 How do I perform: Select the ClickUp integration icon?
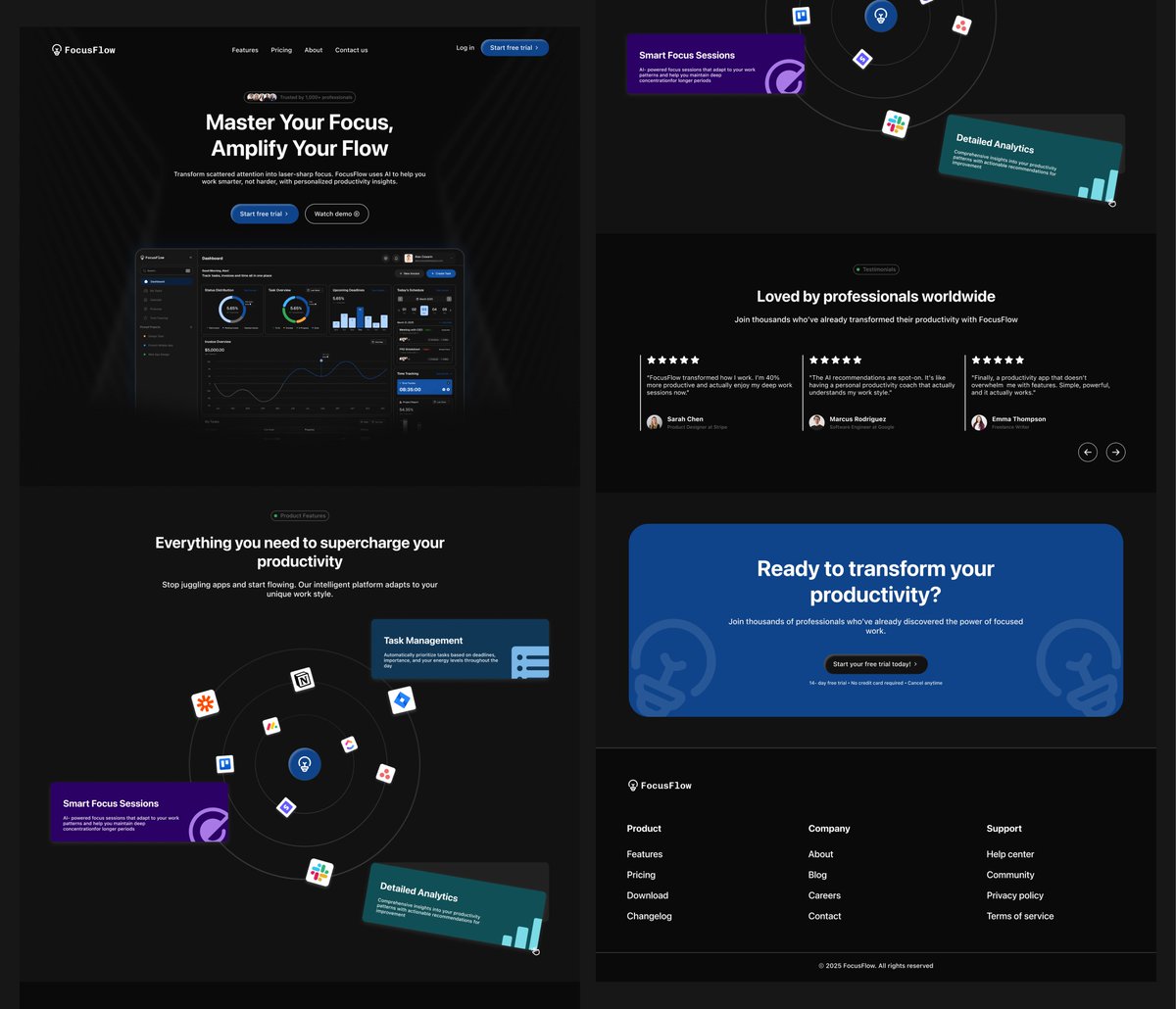(350, 745)
